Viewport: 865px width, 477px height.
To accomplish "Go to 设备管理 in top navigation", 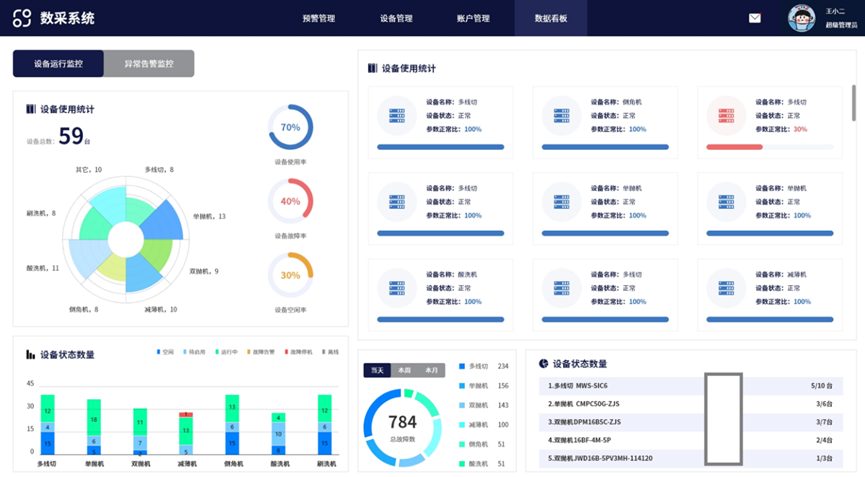I will 396,18.
